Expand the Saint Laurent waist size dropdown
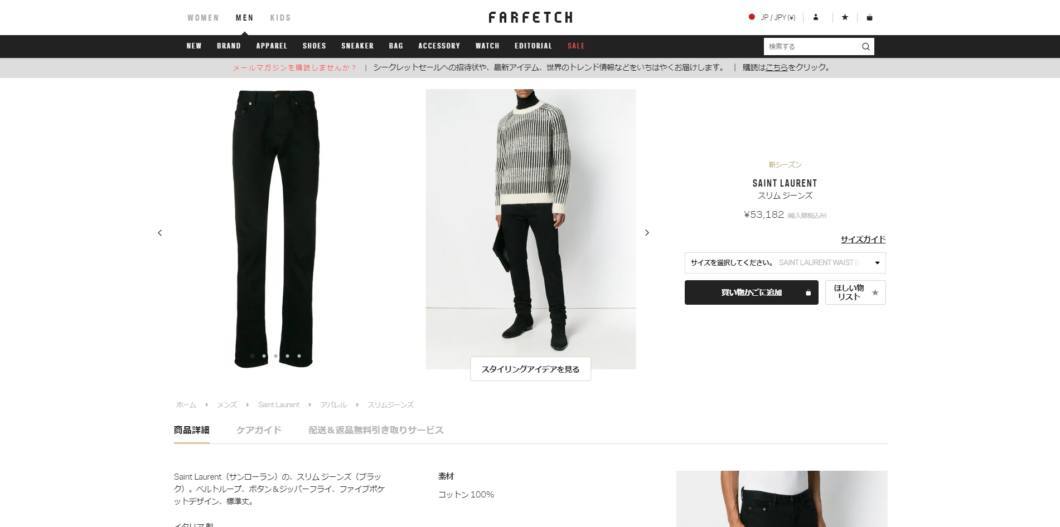This screenshot has height=527, width=1060. (785, 262)
